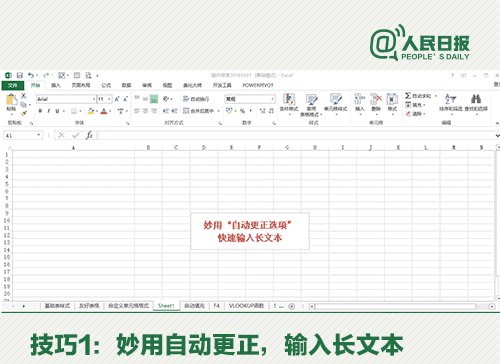Click the Sort and Filter icon
Image resolution: width=500 pixels, height=364 pixels.
(x=450, y=99)
